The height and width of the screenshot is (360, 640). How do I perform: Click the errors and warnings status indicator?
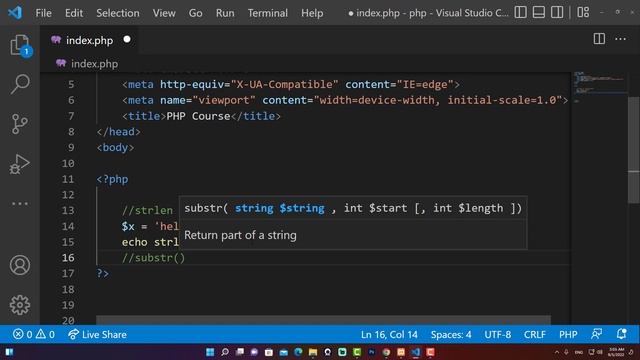(34, 334)
